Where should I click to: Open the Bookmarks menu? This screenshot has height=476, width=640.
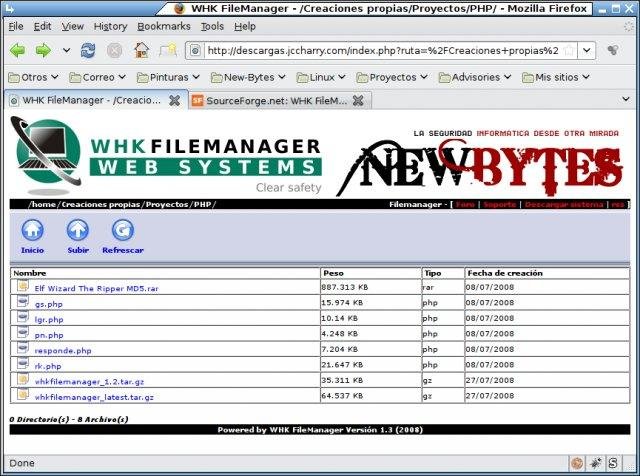pos(164,27)
